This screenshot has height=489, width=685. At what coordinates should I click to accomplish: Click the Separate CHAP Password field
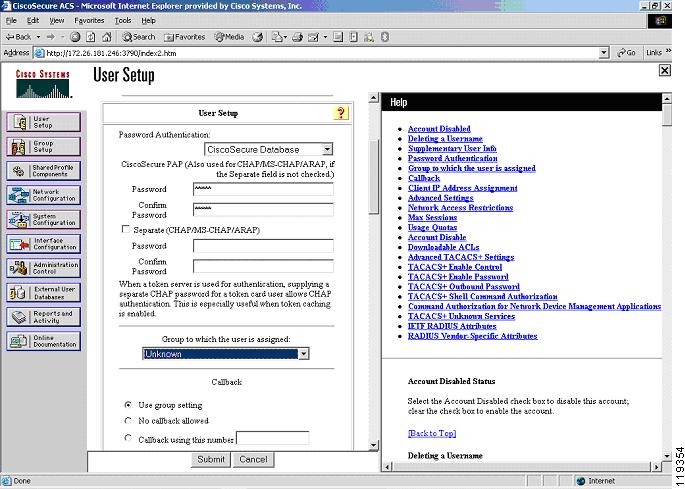tap(263, 246)
